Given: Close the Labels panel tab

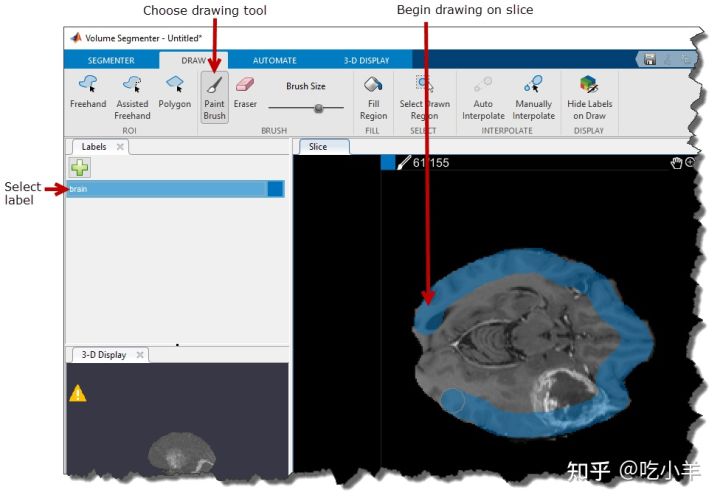Looking at the screenshot, I should (x=120, y=147).
